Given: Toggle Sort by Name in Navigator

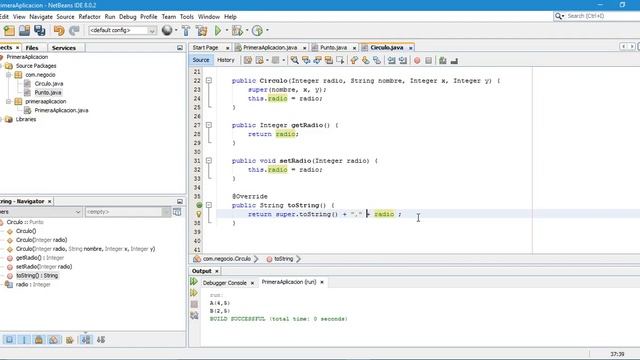Looking at the screenshot, I should coord(86,340).
